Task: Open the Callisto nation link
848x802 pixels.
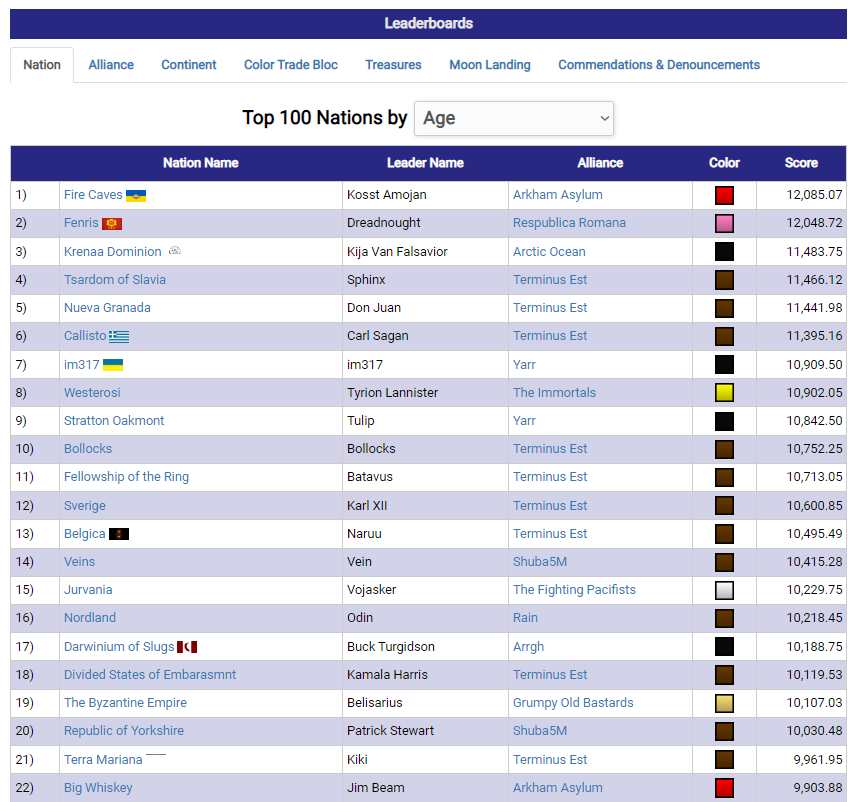Action: [85, 336]
